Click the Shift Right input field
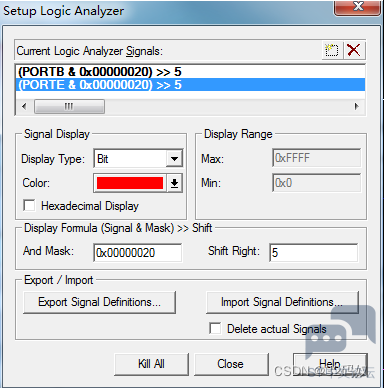Image resolution: width=384 pixels, height=388 pixels. tap(314, 252)
